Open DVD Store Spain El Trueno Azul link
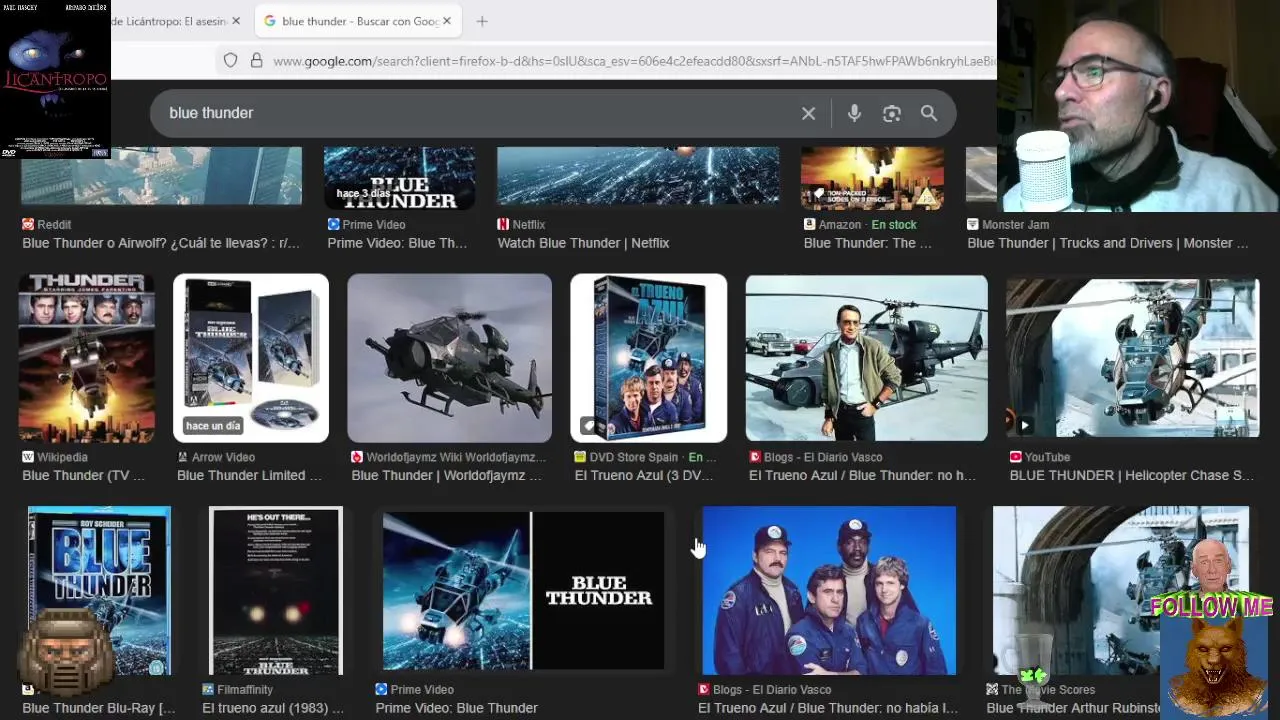This screenshot has height=720, width=1280. click(x=643, y=475)
